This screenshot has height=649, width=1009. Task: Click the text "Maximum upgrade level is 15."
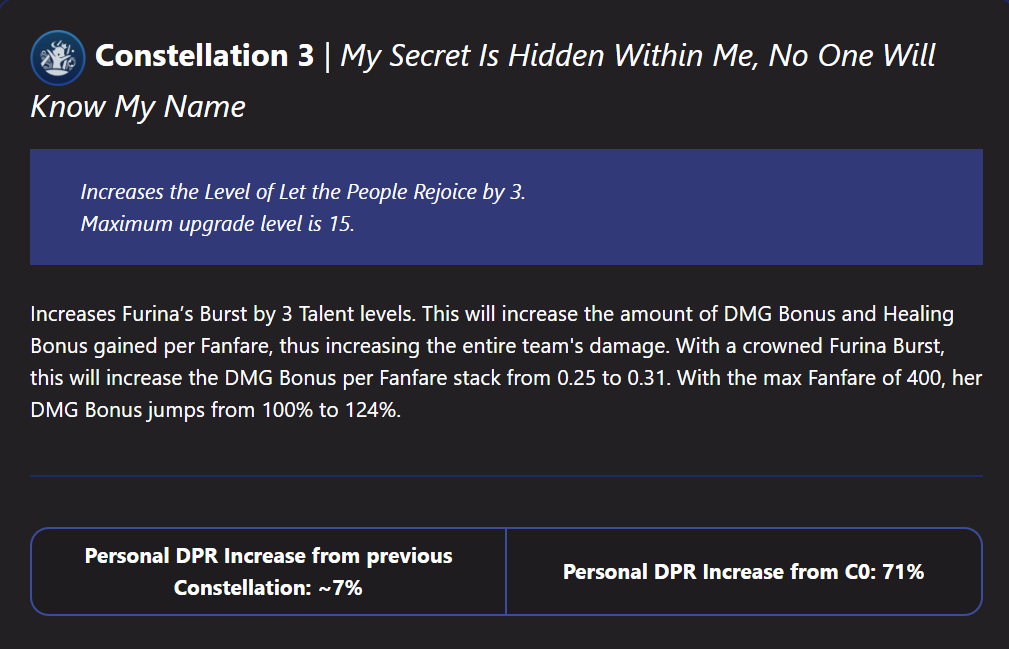[217, 223]
